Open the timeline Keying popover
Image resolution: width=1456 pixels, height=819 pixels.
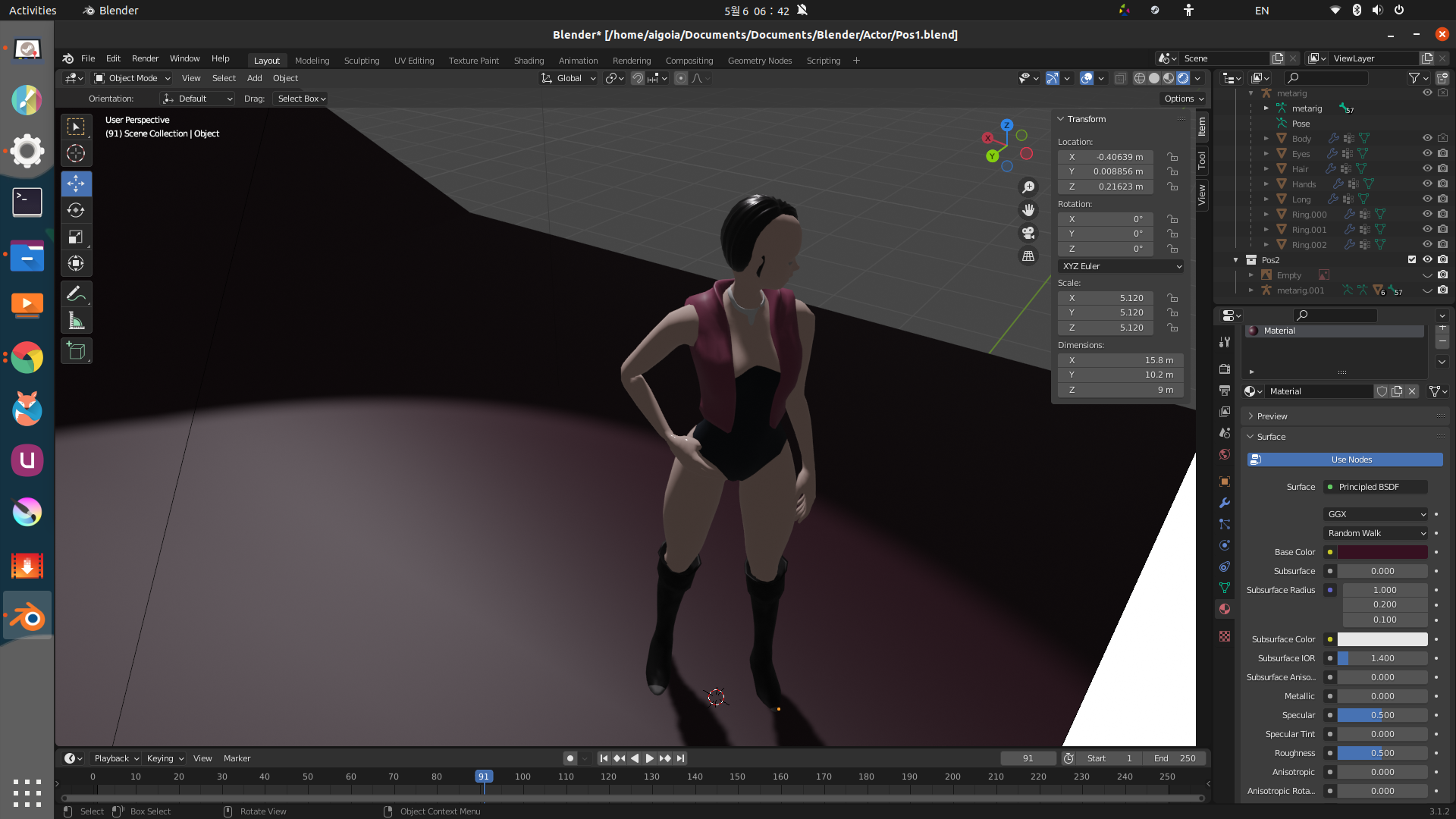click(165, 758)
